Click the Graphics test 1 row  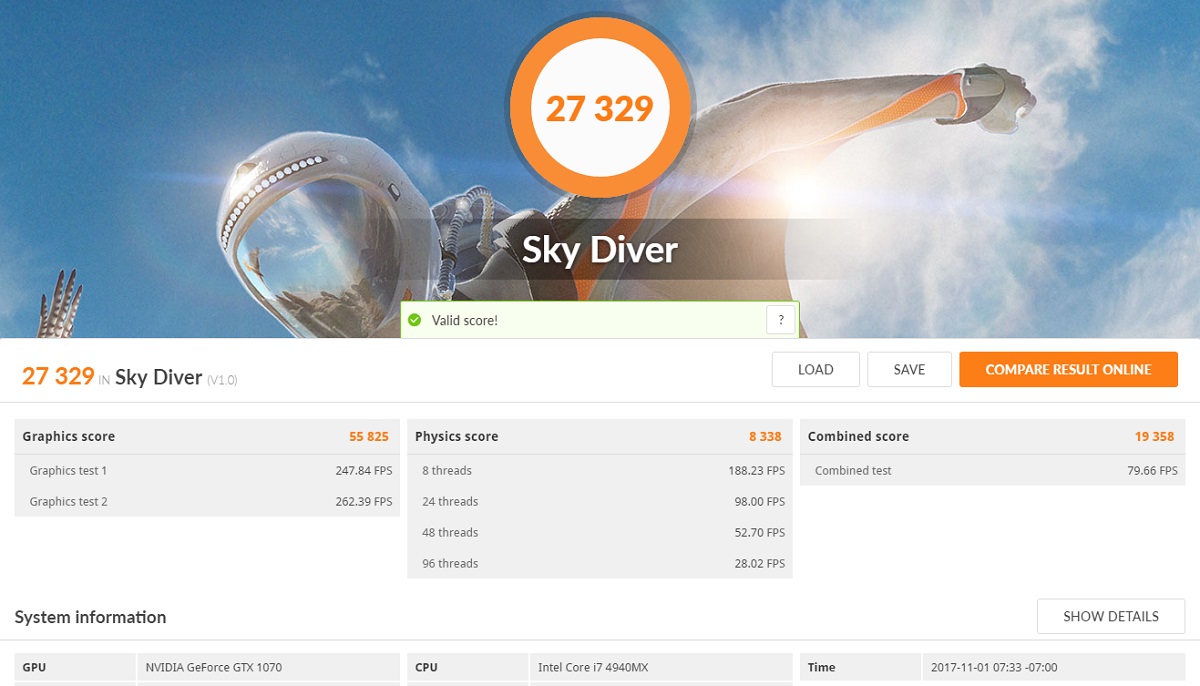[x=206, y=471]
